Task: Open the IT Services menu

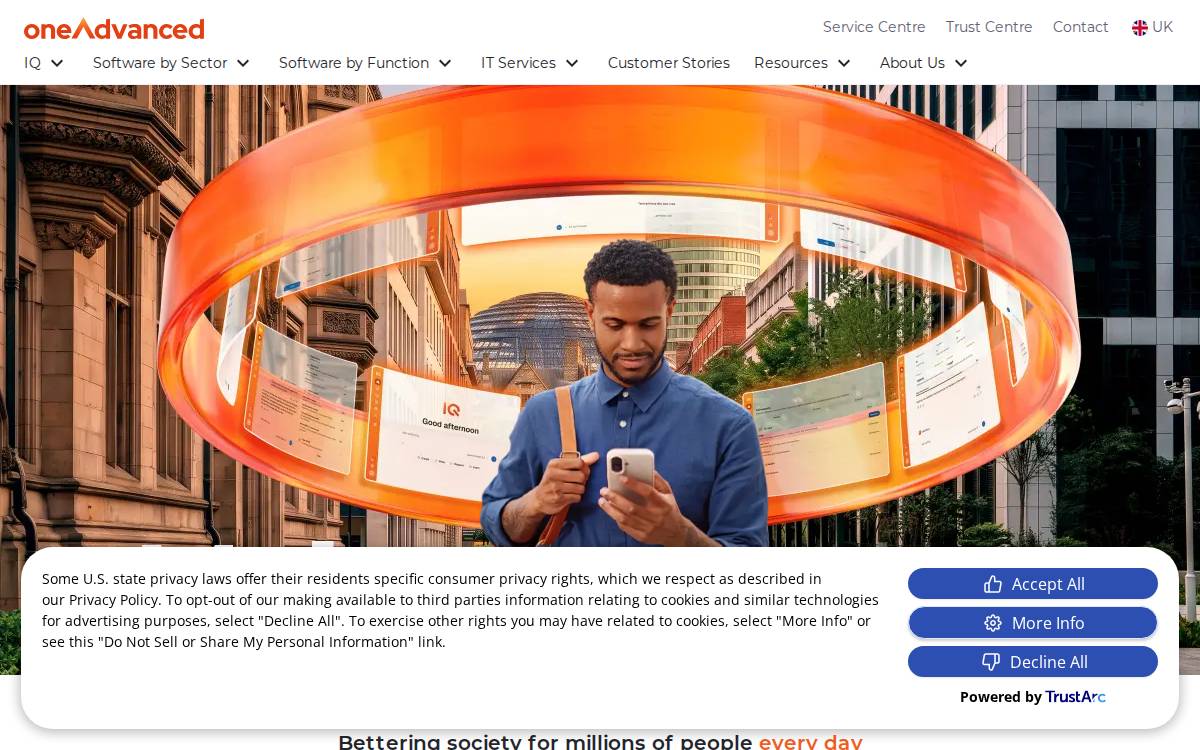Action: tap(518, 63)
